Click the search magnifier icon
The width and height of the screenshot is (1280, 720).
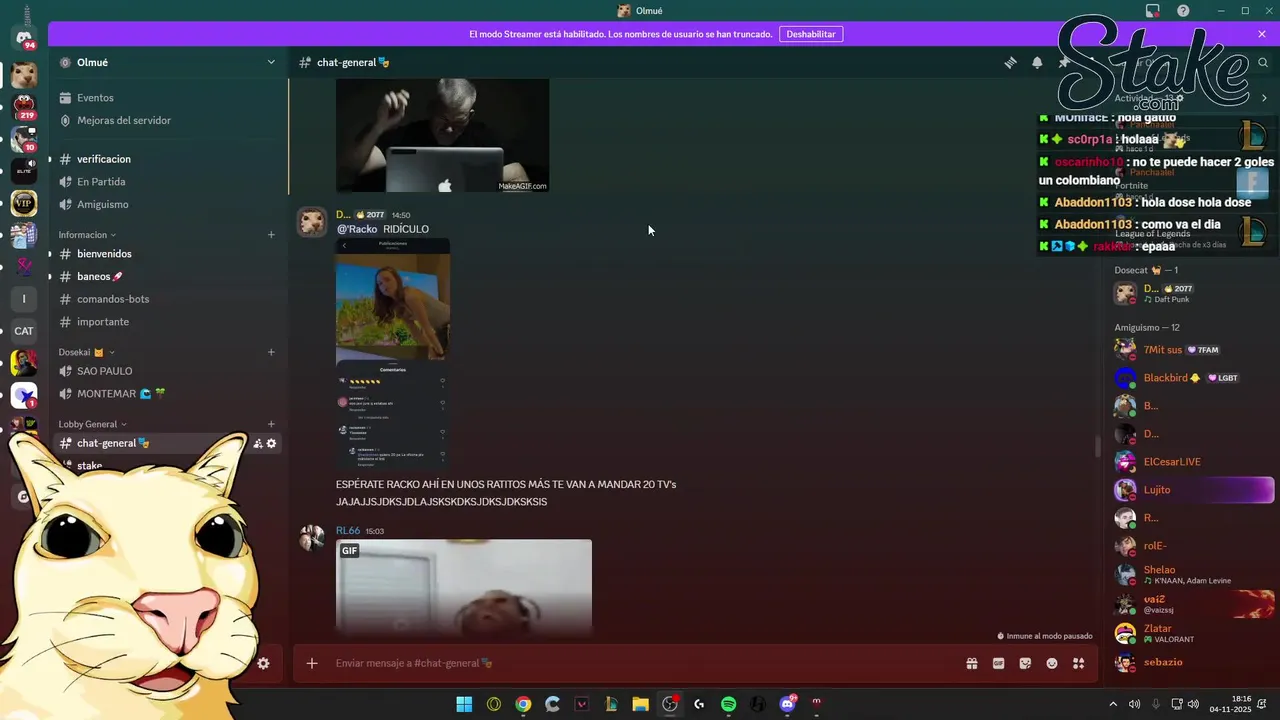click(x=1263, y=62)
